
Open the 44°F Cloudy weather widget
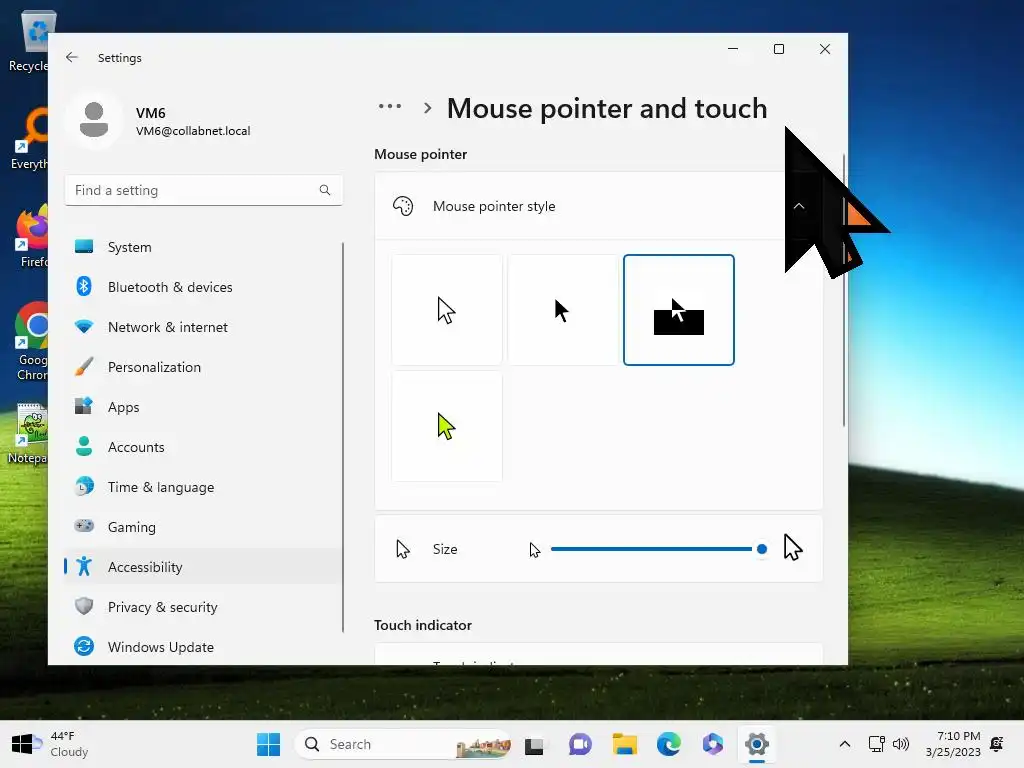coord(50,744)
